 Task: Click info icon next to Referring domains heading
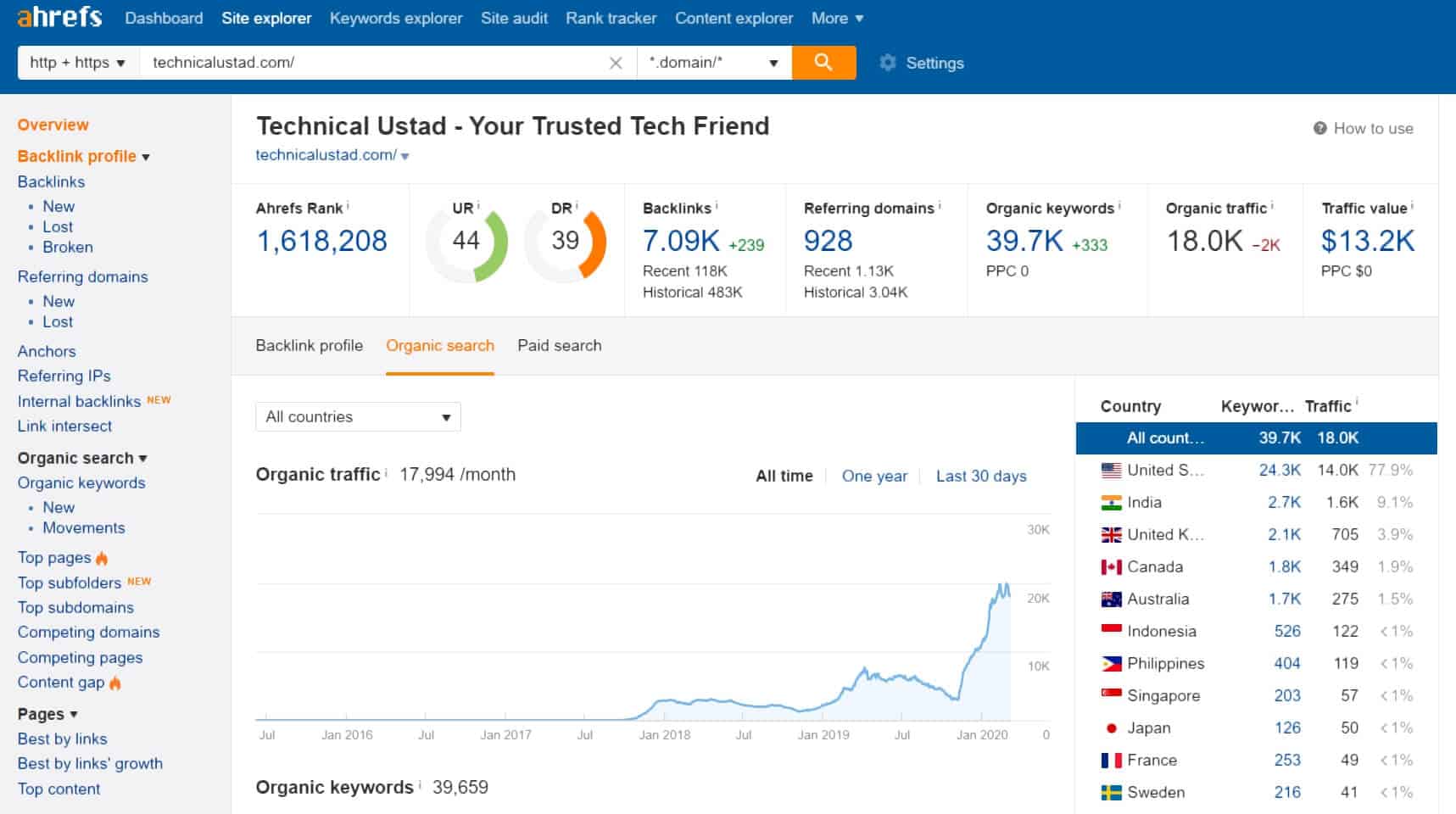click(940, 206)
